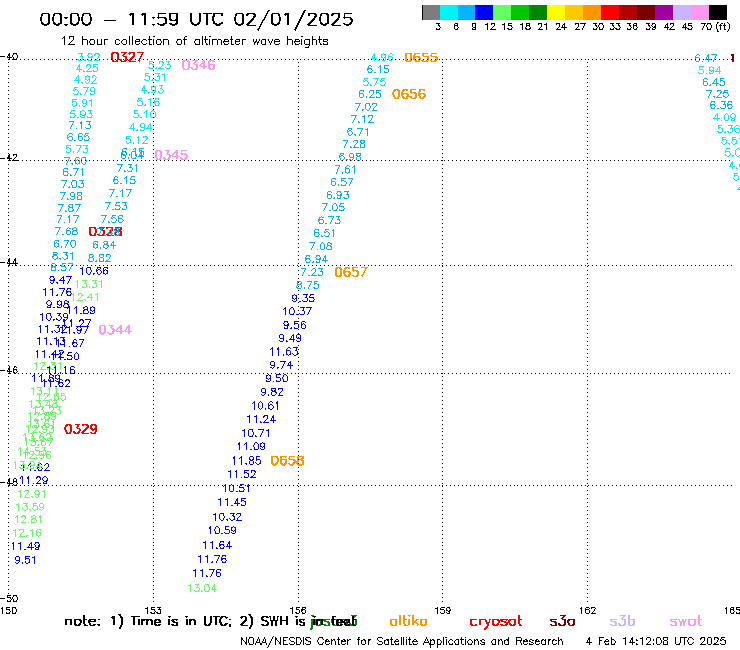Select the pure blue swatch in the scale
Image resolution: width=740 pixels, height=650 pixels.
[485, 12]
